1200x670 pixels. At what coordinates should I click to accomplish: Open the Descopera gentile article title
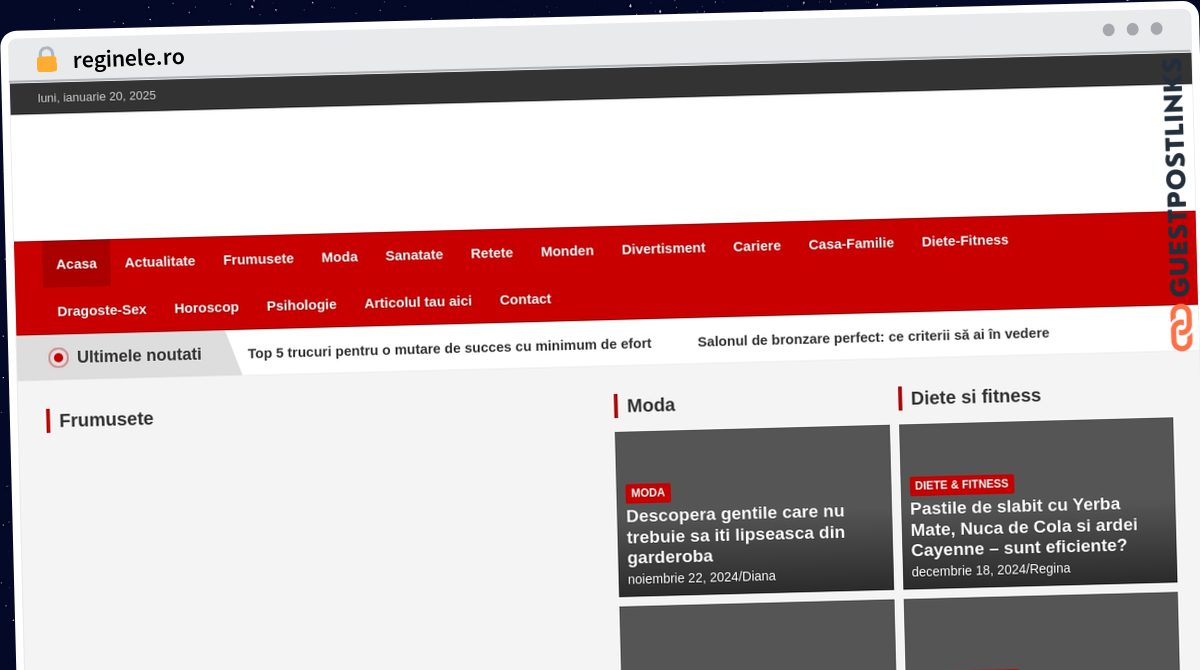click(x=735, y=535)
